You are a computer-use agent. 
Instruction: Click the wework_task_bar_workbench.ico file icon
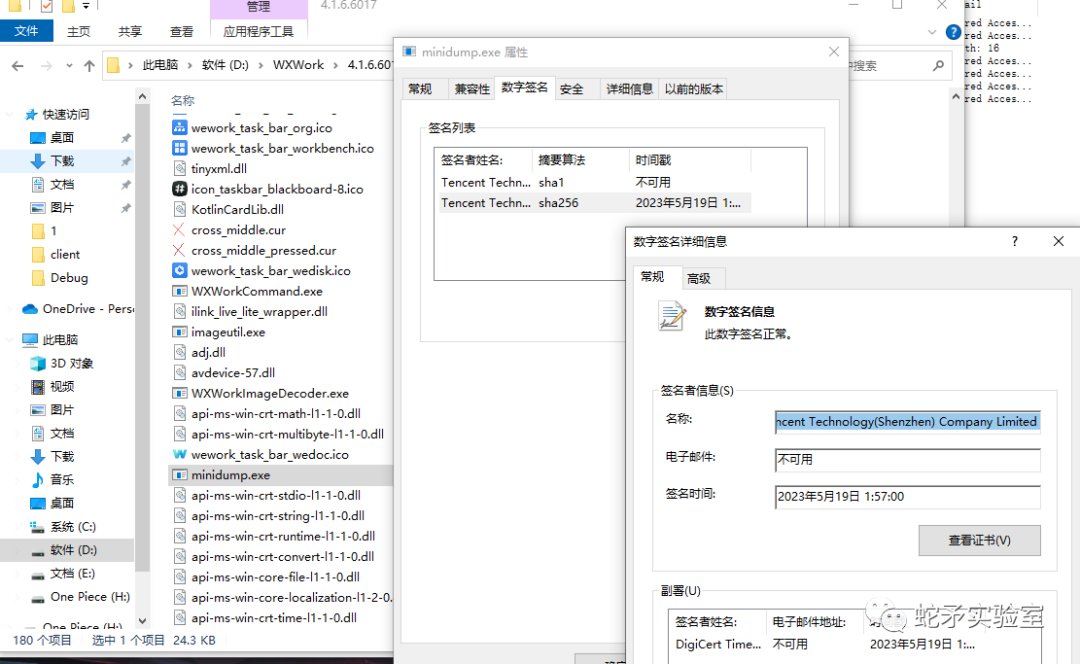tap(179, 148)
